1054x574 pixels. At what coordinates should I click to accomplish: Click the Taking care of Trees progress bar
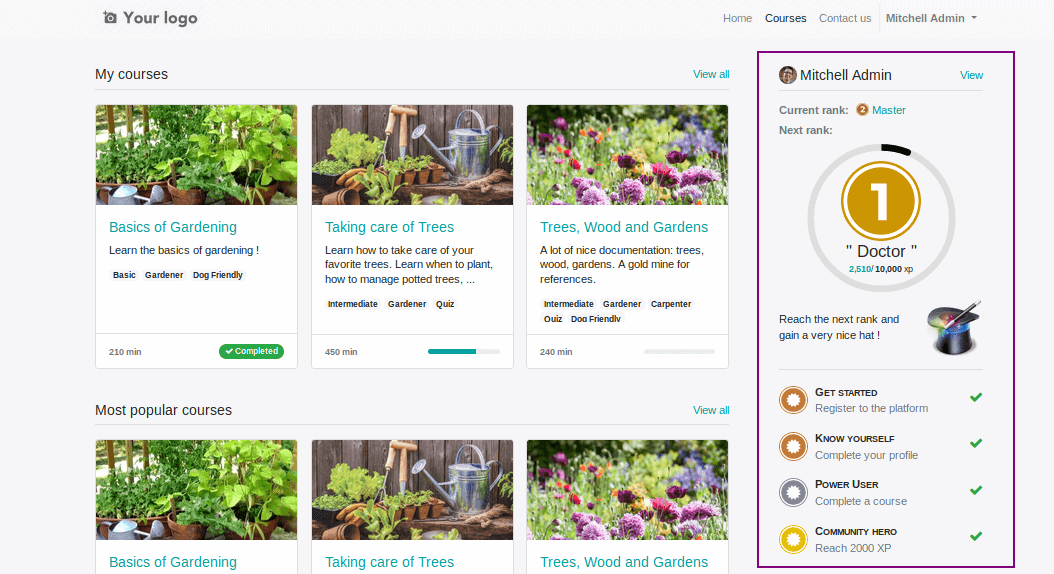point(464,352)
